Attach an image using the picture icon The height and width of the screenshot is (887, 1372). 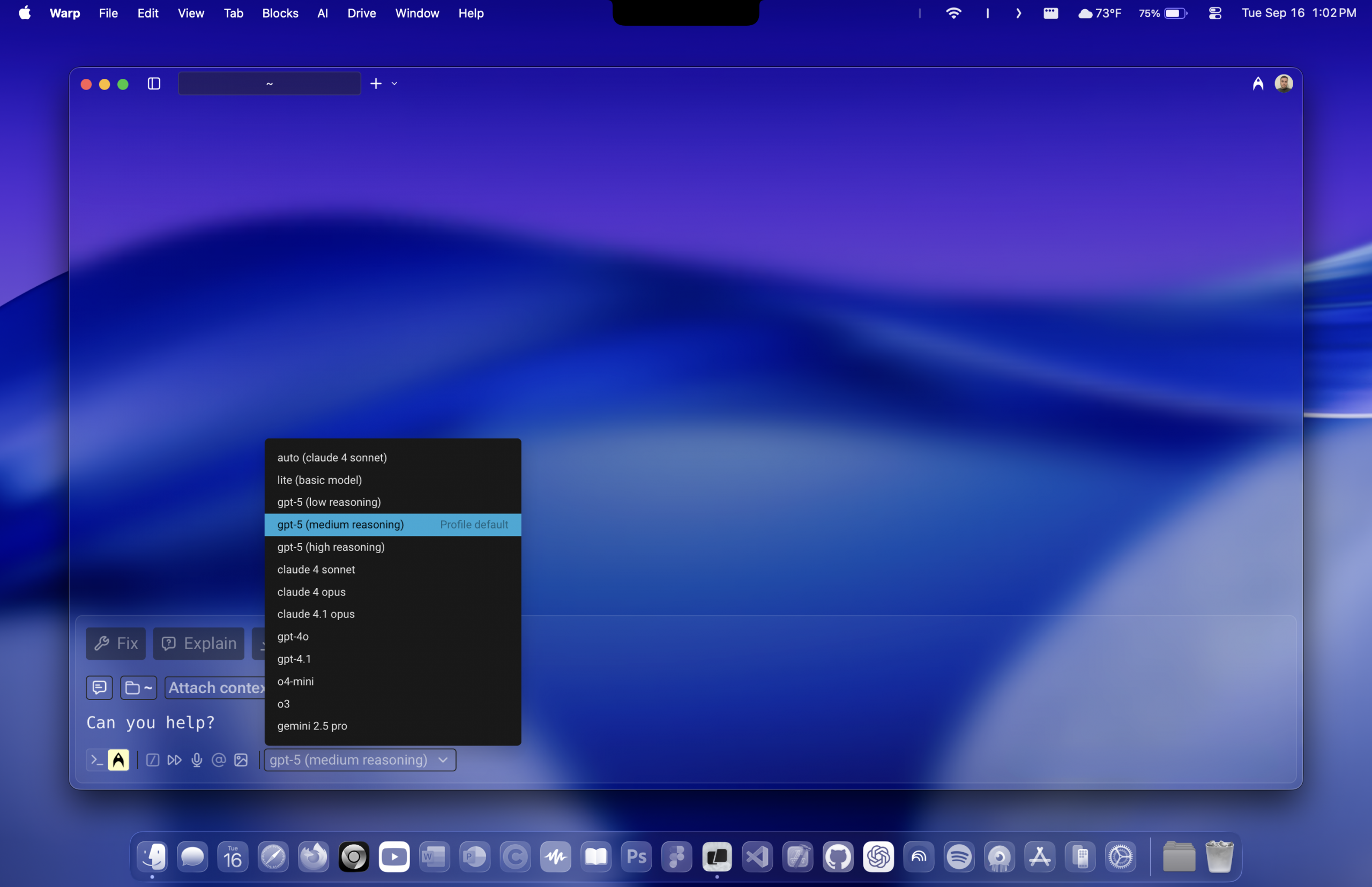tap(241, 759)
